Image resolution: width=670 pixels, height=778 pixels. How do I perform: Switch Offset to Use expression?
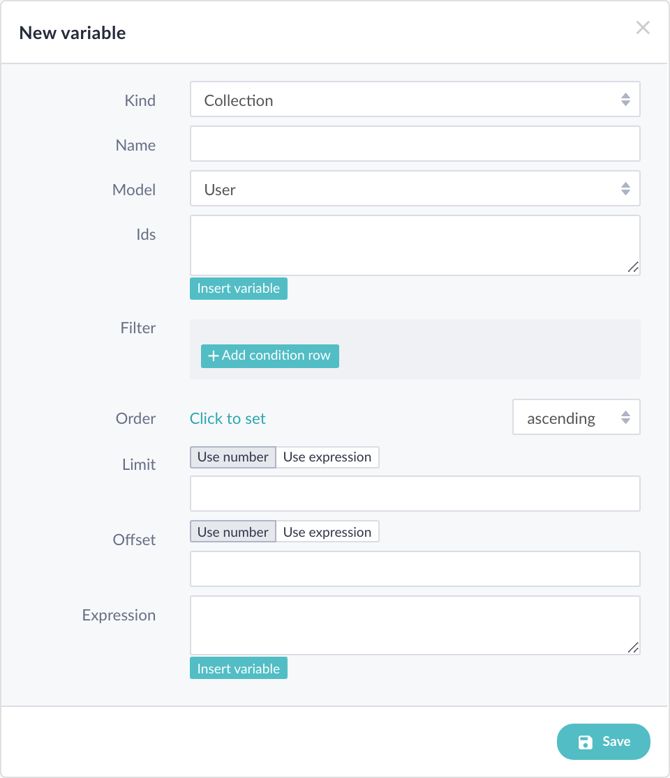(327, 532)
